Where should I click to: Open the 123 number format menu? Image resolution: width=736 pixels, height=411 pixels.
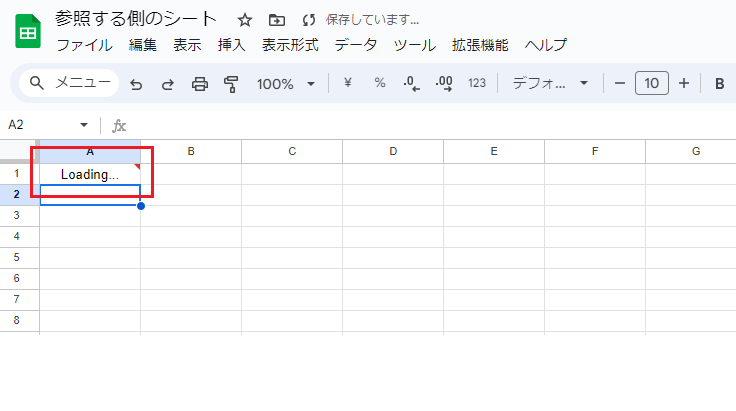coord(477,84)
